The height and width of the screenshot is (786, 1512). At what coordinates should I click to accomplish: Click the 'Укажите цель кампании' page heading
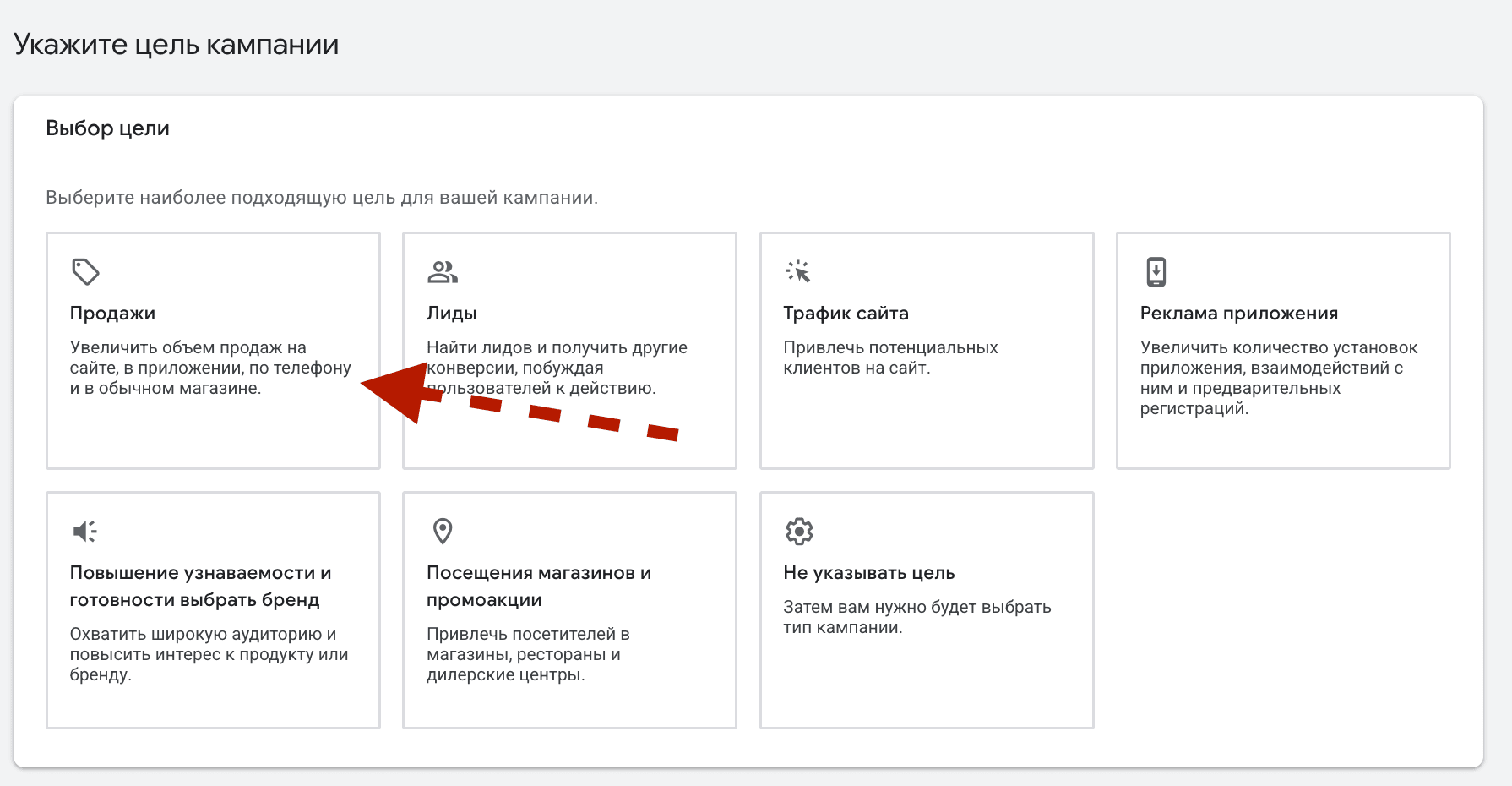point(176,44)
